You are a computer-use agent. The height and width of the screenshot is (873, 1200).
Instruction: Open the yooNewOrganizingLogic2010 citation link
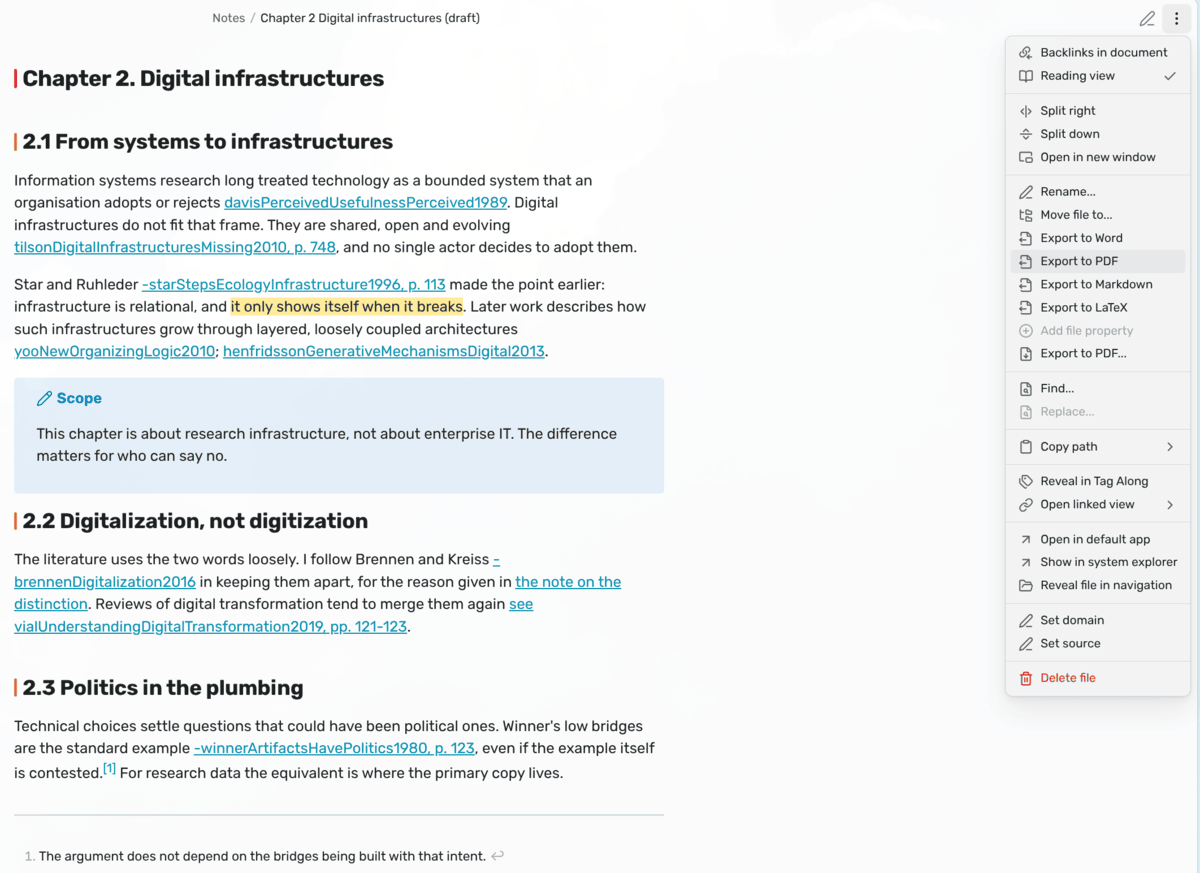tap(115, 351)
